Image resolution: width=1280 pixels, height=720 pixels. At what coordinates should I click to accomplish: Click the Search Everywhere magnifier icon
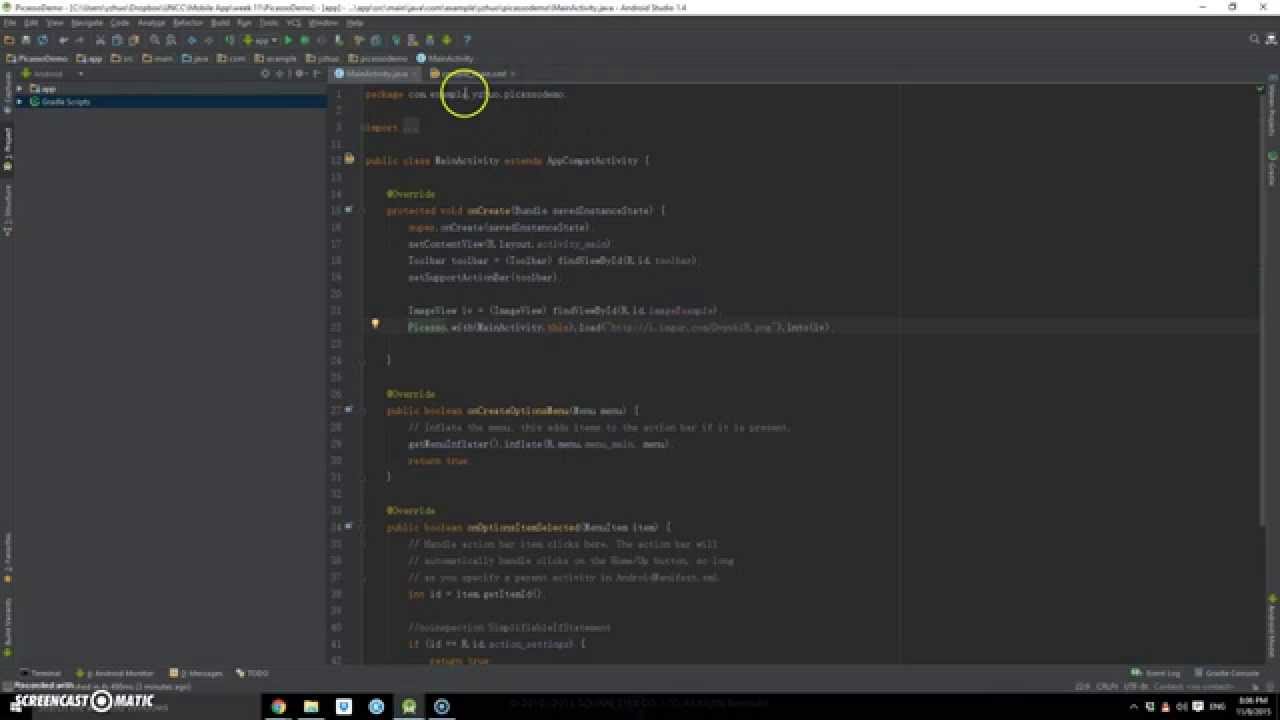click(x=1255, y=40)
